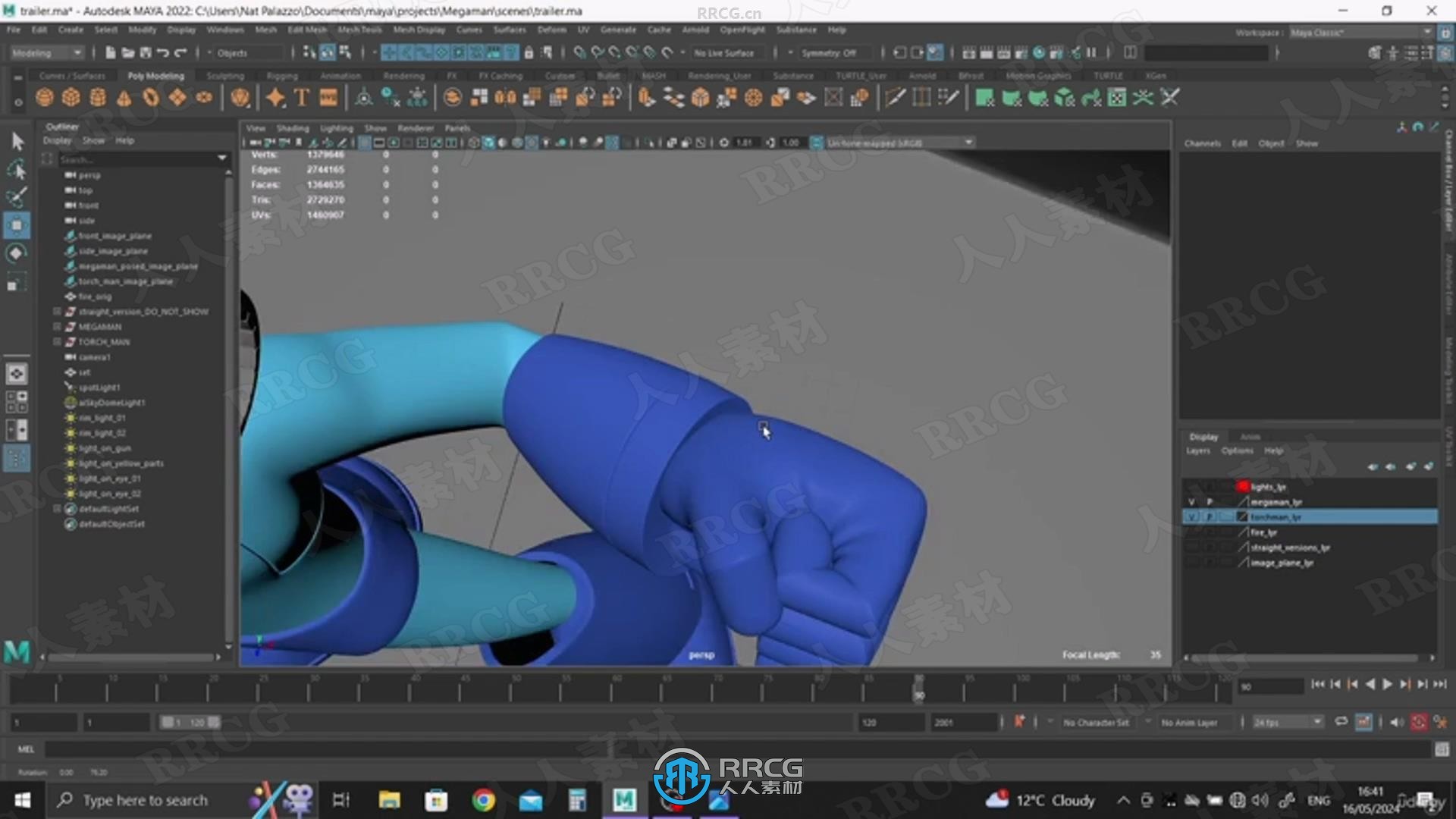The width and height of the screenshot is (1456, 819).
Task: Open the Edit Mesh menu
Action: (x=307, y=30)
